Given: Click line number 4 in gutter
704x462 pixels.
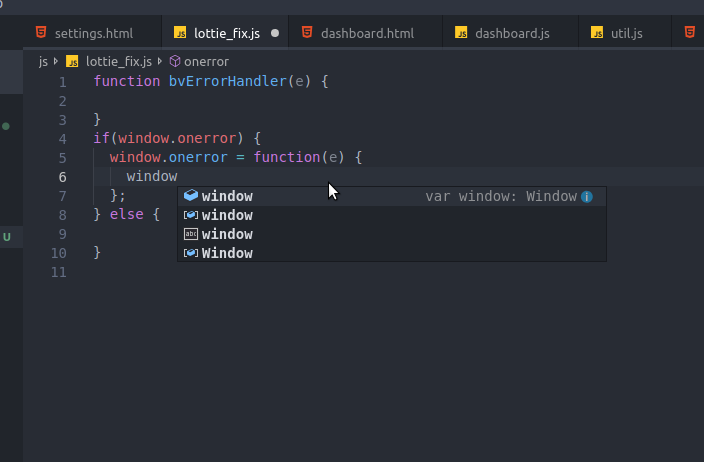Looking at the screenshot, I should [62, 139].
